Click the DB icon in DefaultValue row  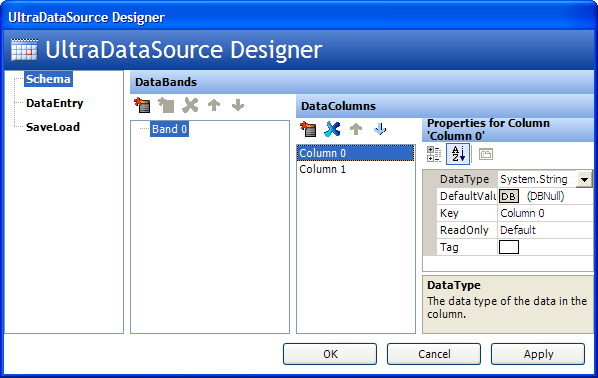509,196
